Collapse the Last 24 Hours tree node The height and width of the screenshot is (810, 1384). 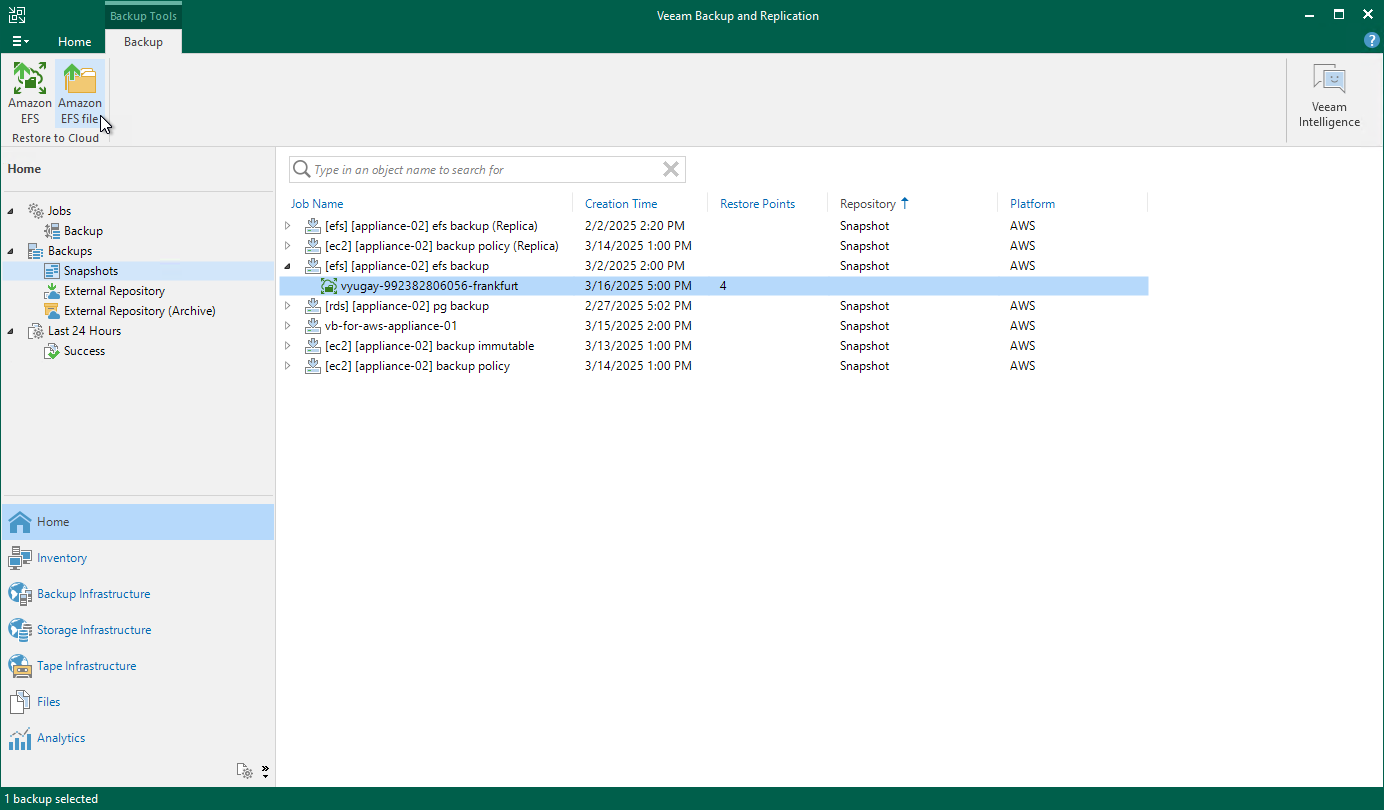click(12, 331)
